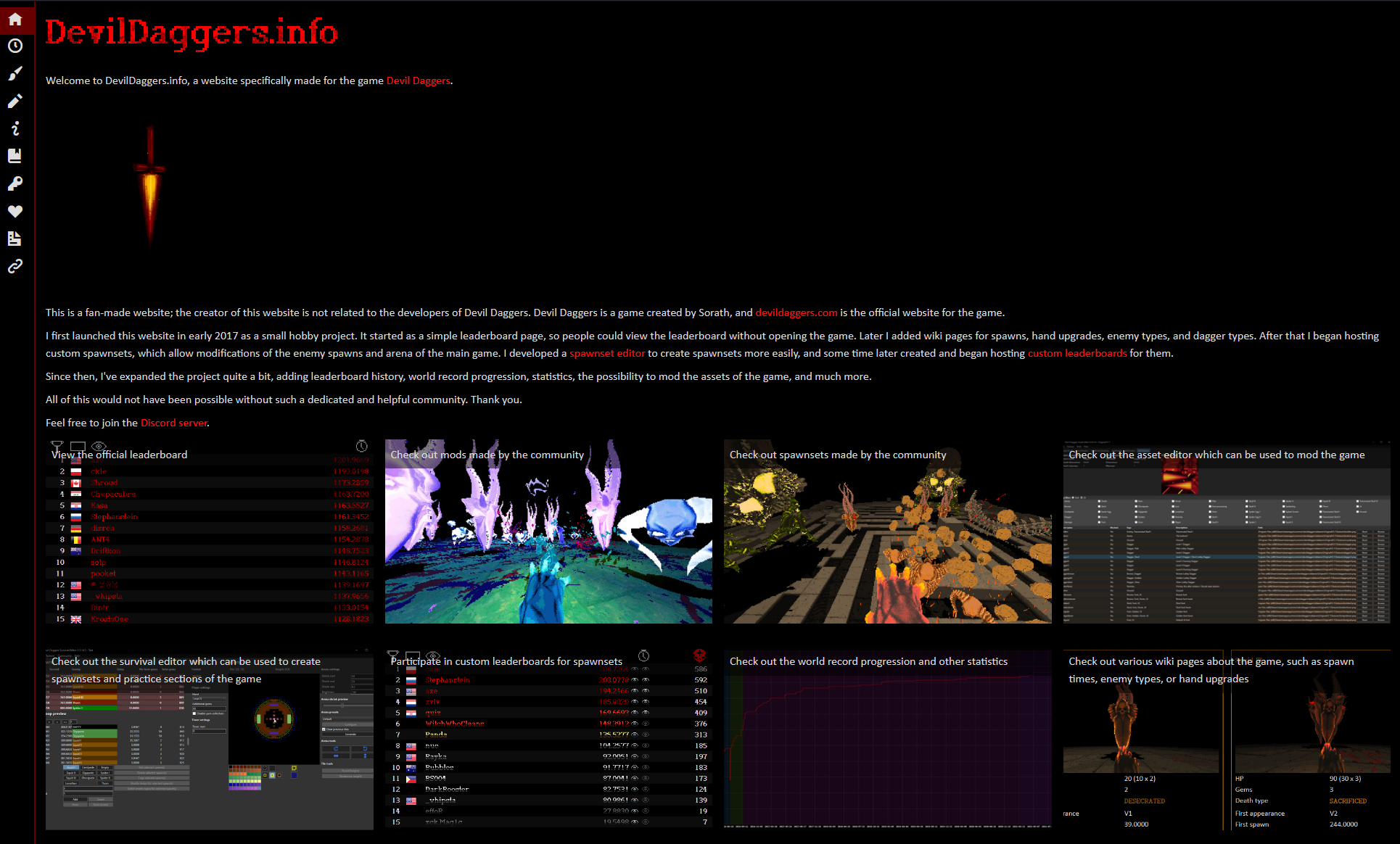Viewport: 1400px width, 844px height.
Task: Open the official leaderboard thumbnail
Action: coord(209,531)
